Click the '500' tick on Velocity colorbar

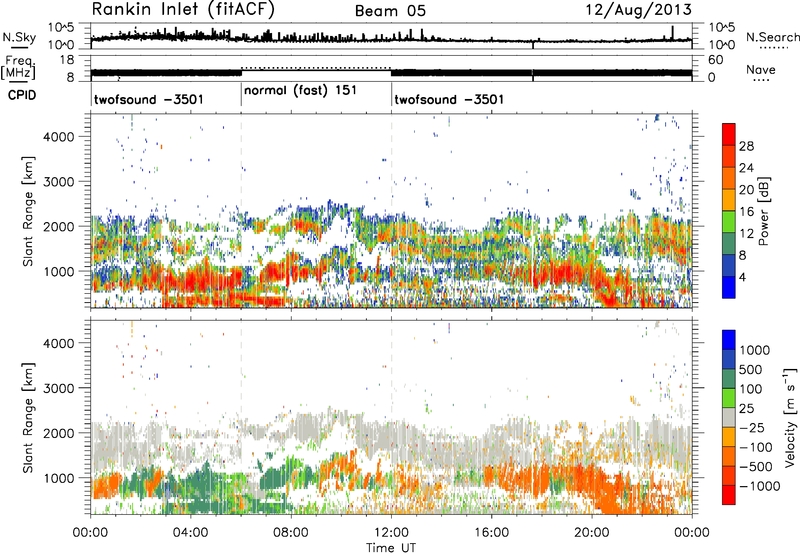pyautogui.click(x=751, y=370)
